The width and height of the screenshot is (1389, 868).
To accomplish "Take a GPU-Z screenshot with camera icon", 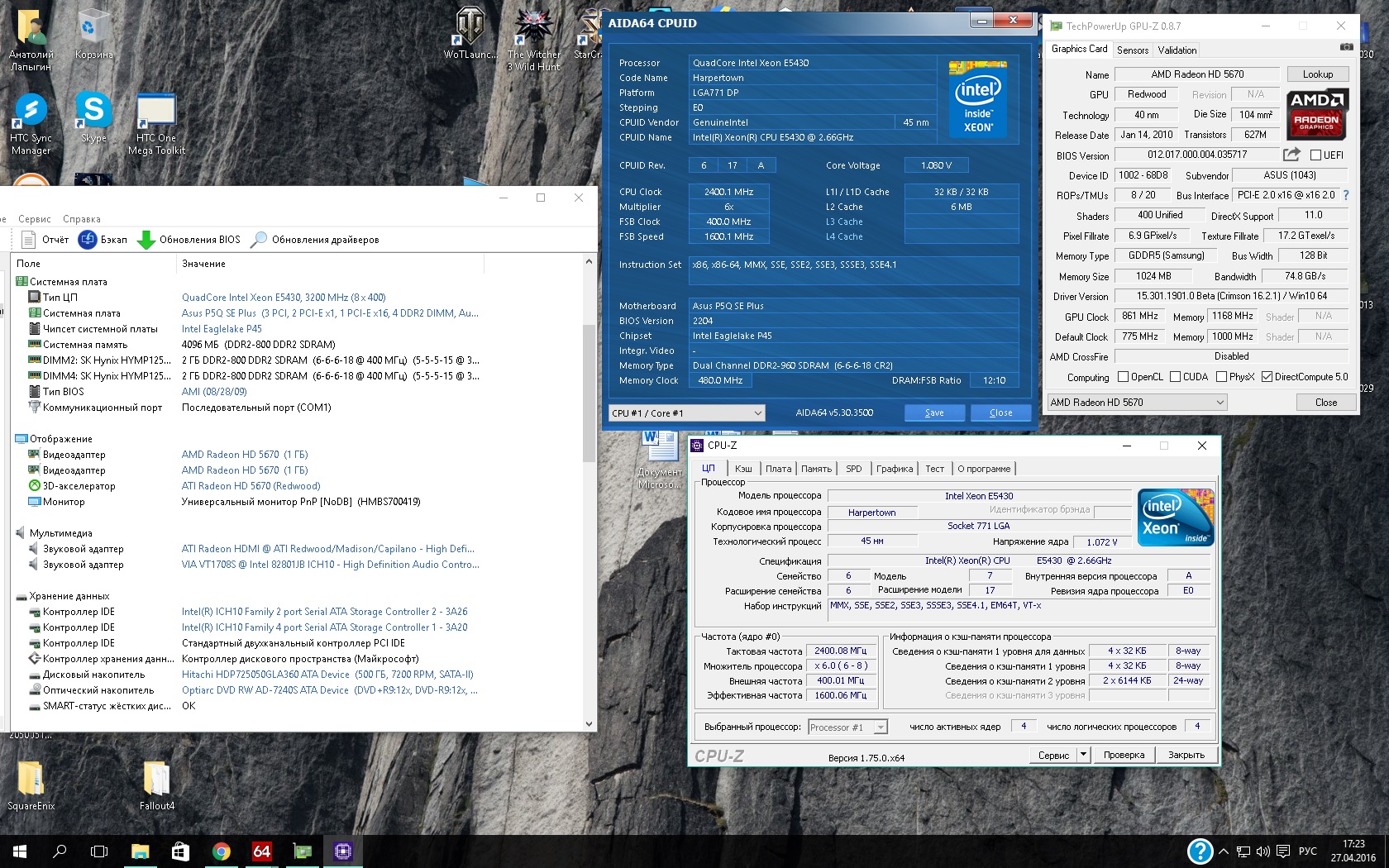I will click(1346, 48).
